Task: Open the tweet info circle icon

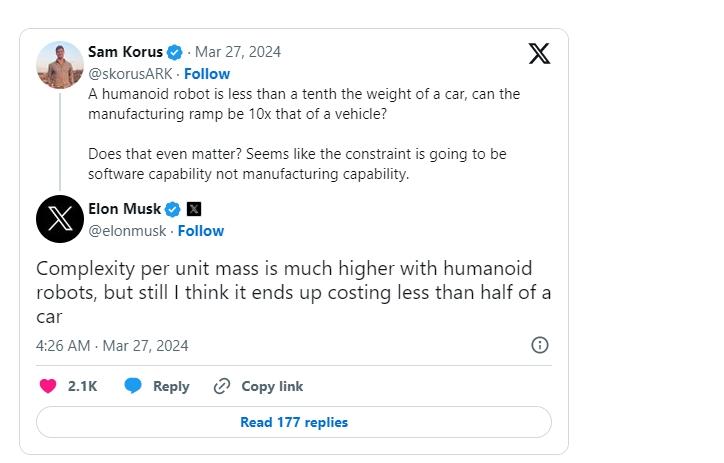Action: (539, 345)
